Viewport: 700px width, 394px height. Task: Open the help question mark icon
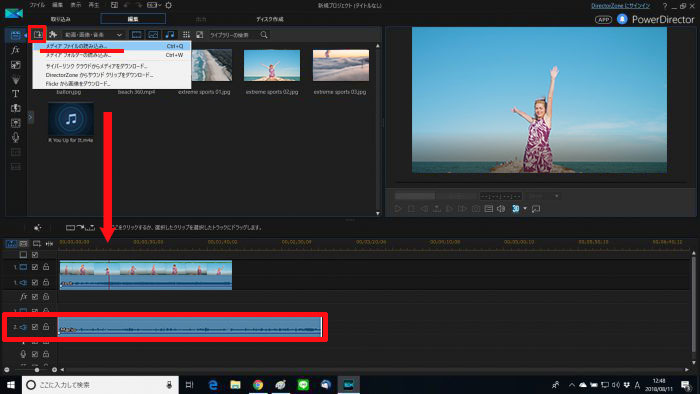[x=665, y=6]
